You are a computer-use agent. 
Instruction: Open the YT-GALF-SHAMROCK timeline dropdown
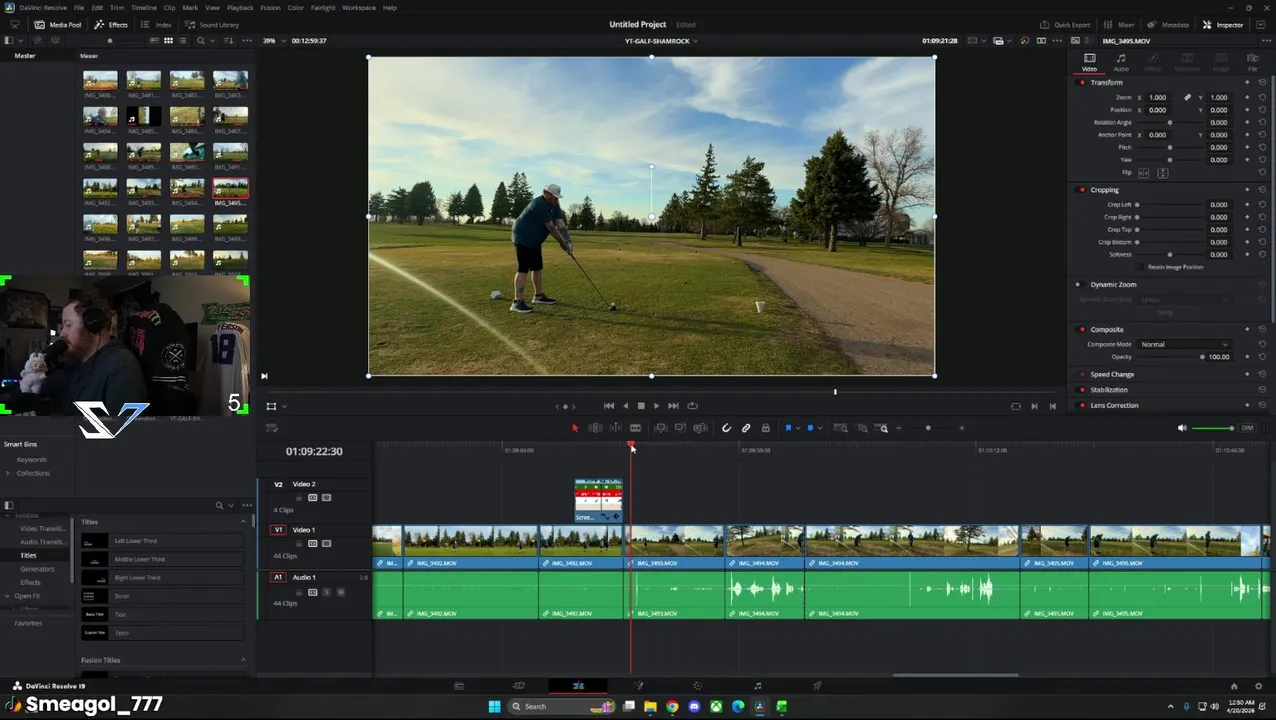[x=660, y=41]
